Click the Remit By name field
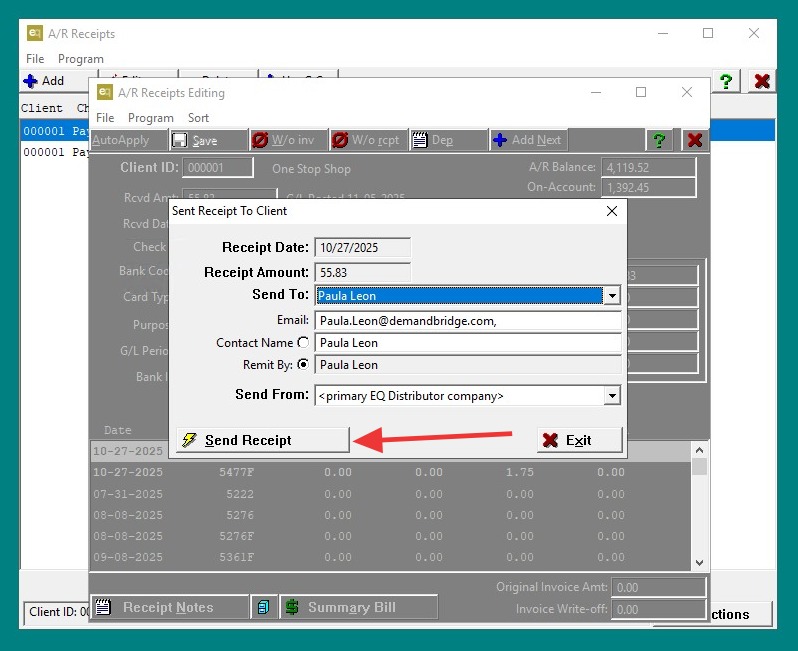The width and height of the screenshot is (798, 651). (x=468, y=364)
